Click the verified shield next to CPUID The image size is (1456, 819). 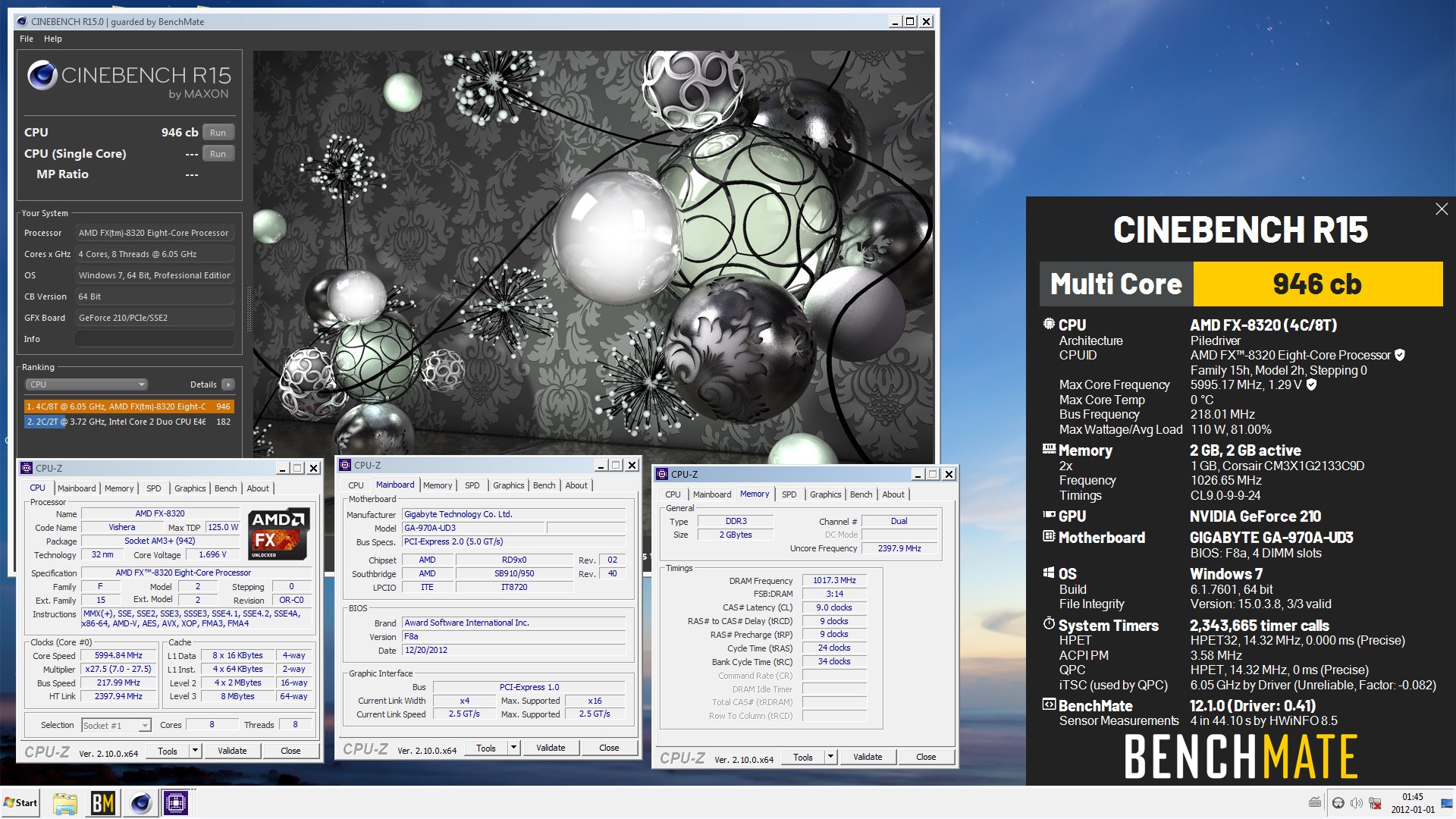1400,355
